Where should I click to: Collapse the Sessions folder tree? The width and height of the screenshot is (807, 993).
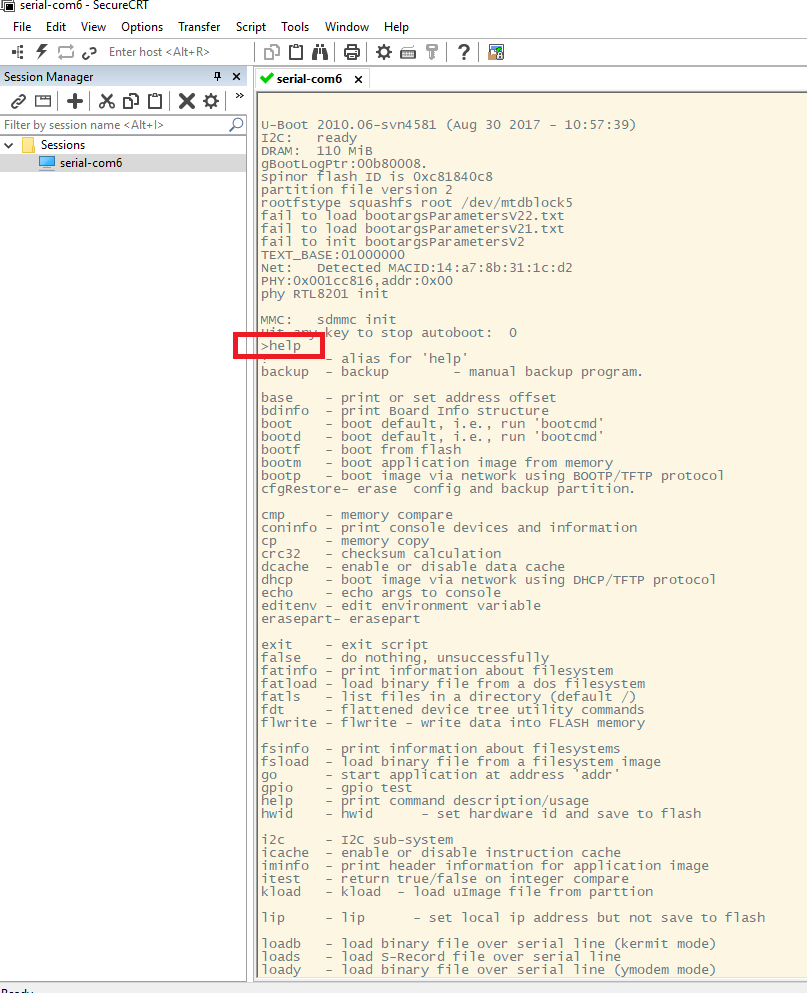pyautogui.click(x=9, y=145)
